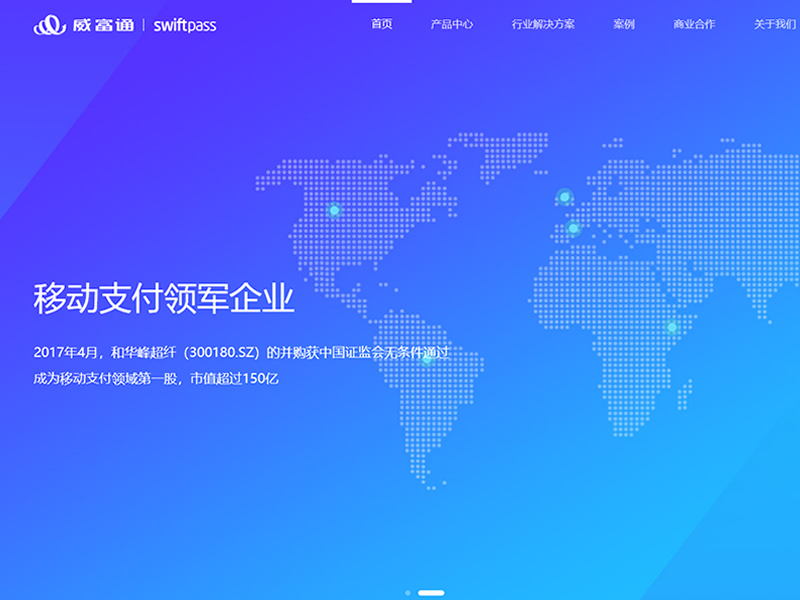Viewport: 800px width, 600px height.
Task: Open the 行业解决方案 menu item
Action: tap(543, 24)
